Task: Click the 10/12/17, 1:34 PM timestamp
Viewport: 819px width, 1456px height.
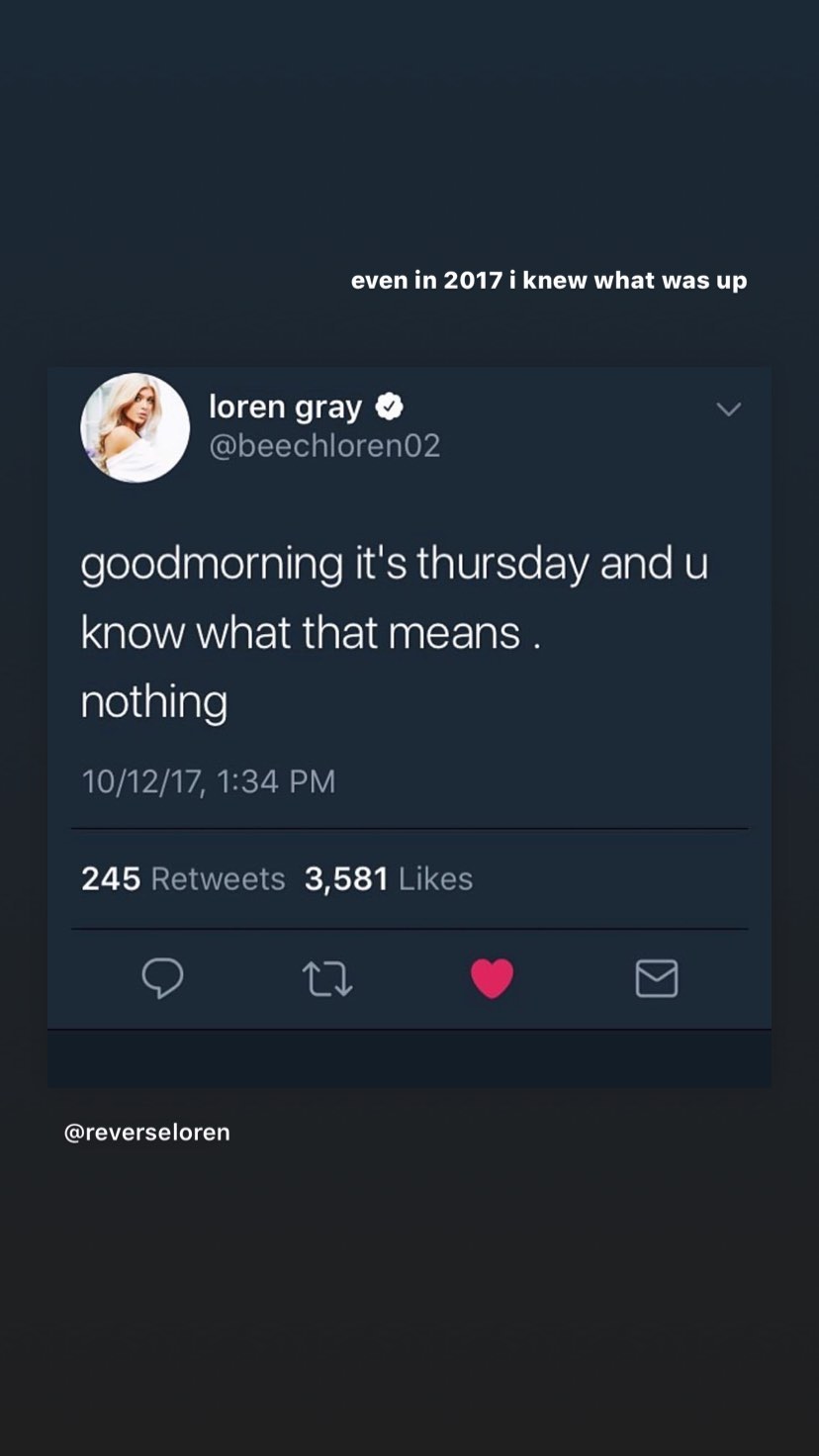Action: click(x=208, y=781)
